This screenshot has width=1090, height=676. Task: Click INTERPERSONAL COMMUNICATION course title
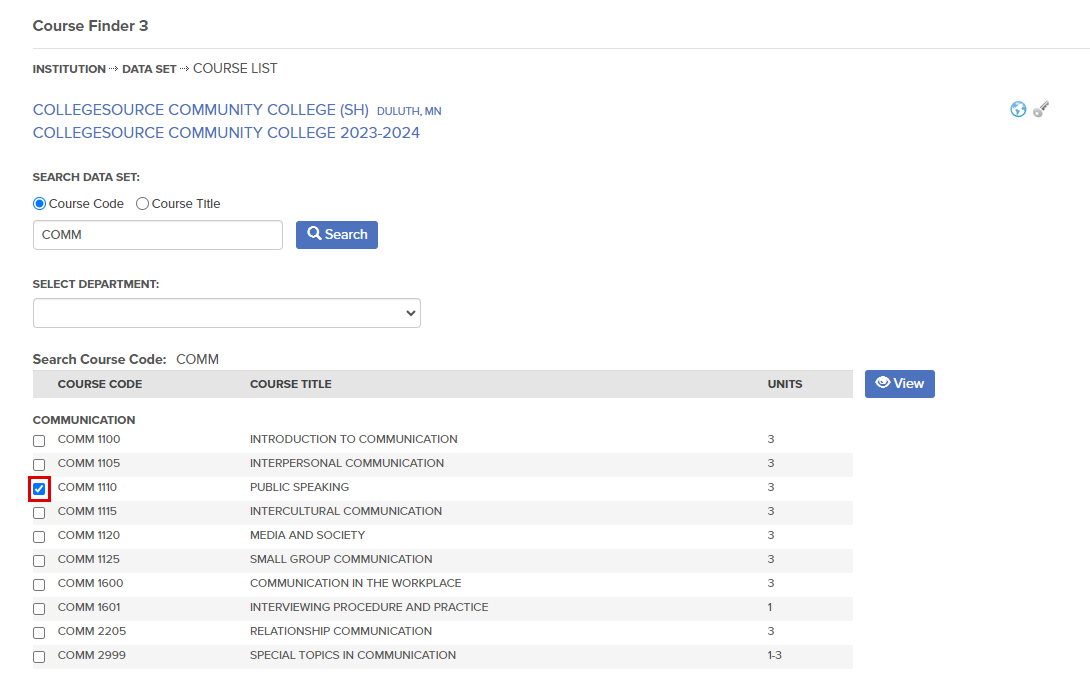point(347,463)
